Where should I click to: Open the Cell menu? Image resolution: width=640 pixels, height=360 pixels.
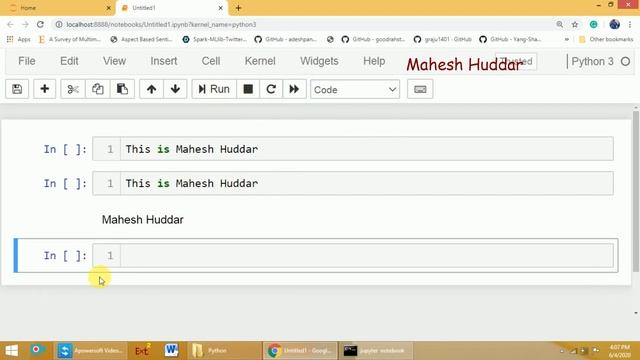[x=211, y=61]
